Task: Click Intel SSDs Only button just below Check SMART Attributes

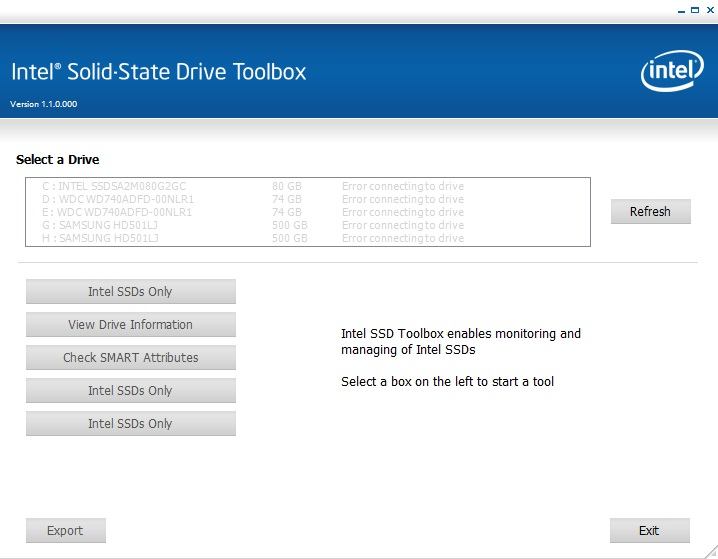Action: tap(131, 391)
